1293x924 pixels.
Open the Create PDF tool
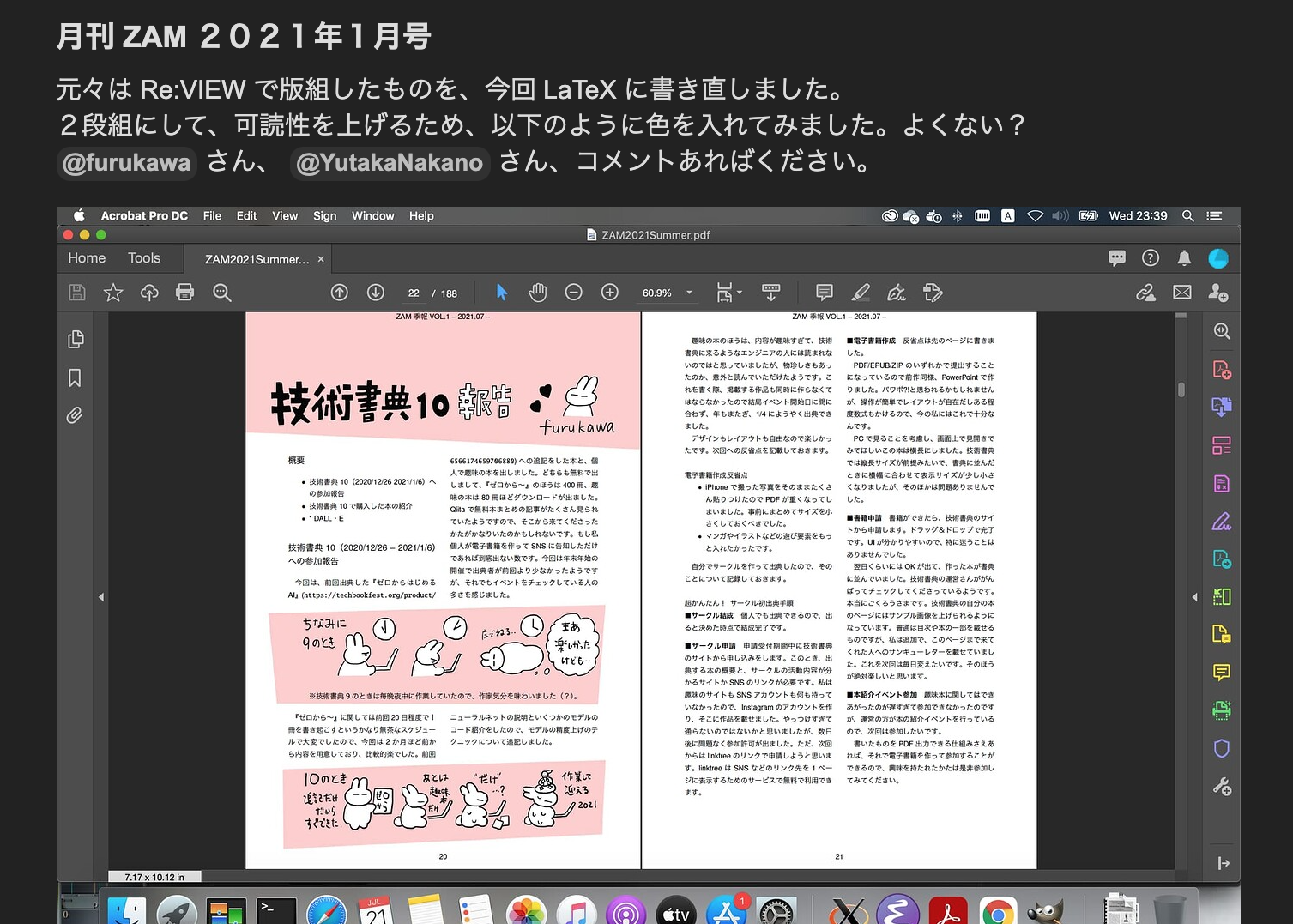pos(1222,370)
